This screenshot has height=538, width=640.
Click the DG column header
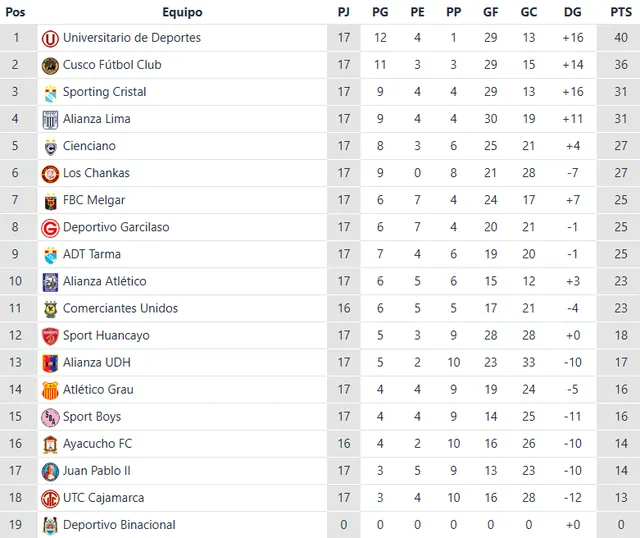click(x=572, y=12)
